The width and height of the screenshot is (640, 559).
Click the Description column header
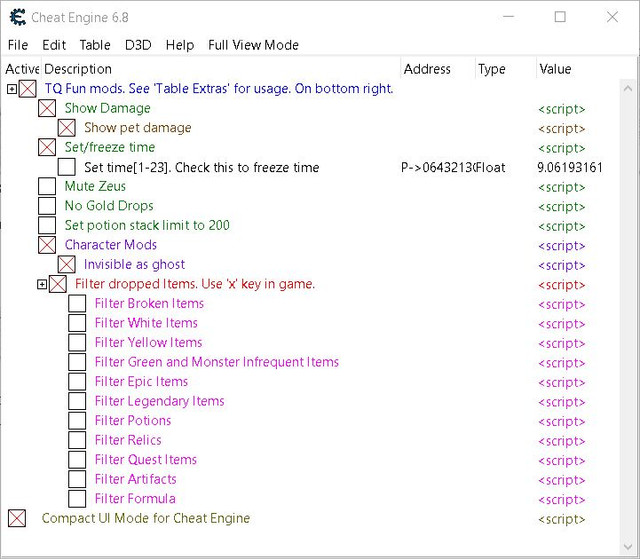pyautogui.click(x=221, y=69)
